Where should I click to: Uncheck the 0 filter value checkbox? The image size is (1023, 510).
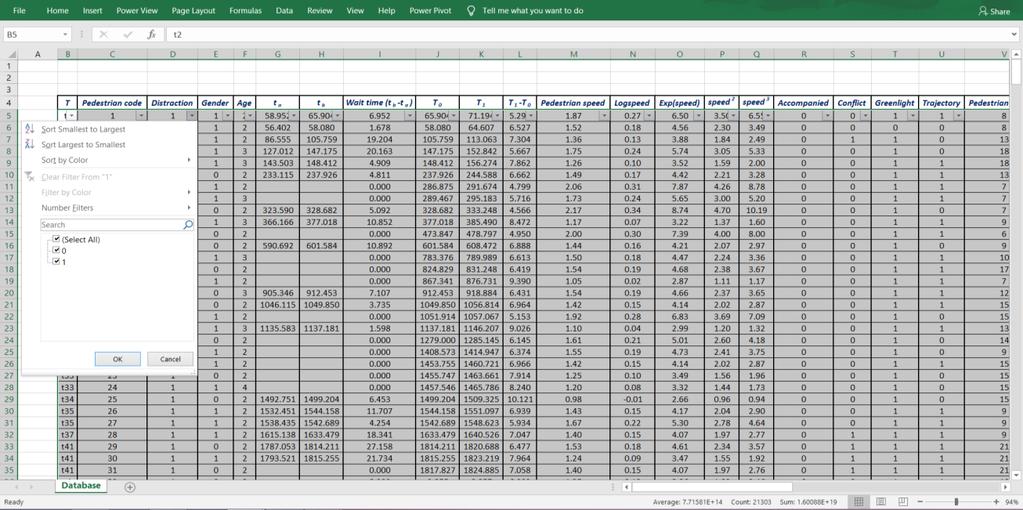[56, 250]
